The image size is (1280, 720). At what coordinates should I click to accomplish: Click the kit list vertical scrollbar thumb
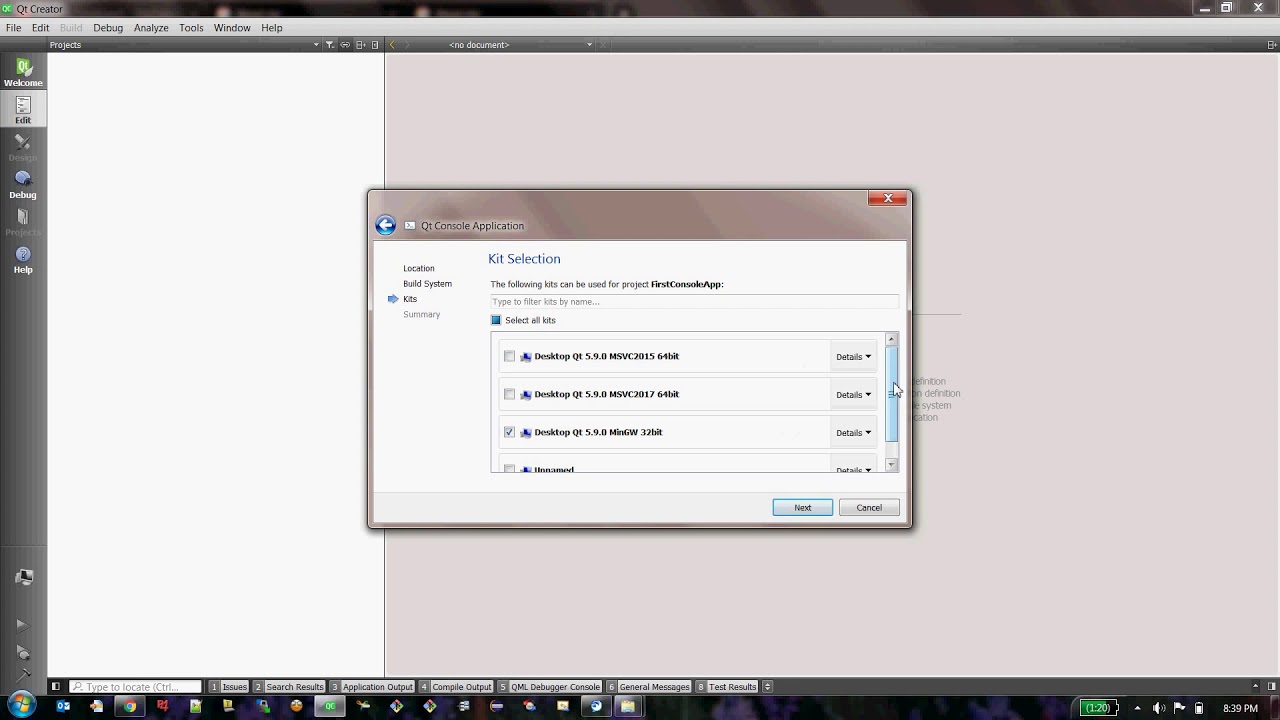891,393
